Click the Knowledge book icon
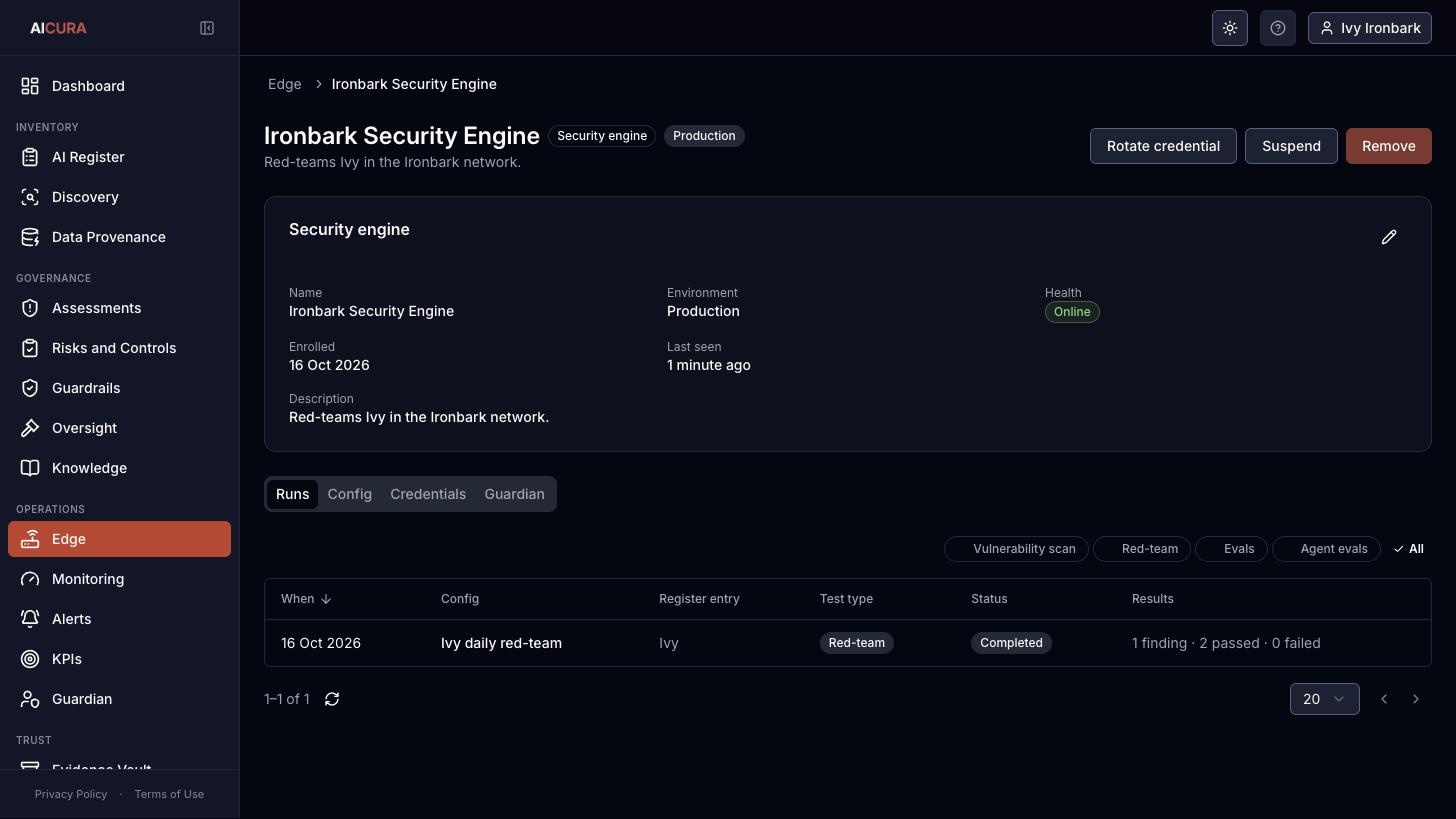The height and width of the screenshot is (819, 1456). point(30,468)
